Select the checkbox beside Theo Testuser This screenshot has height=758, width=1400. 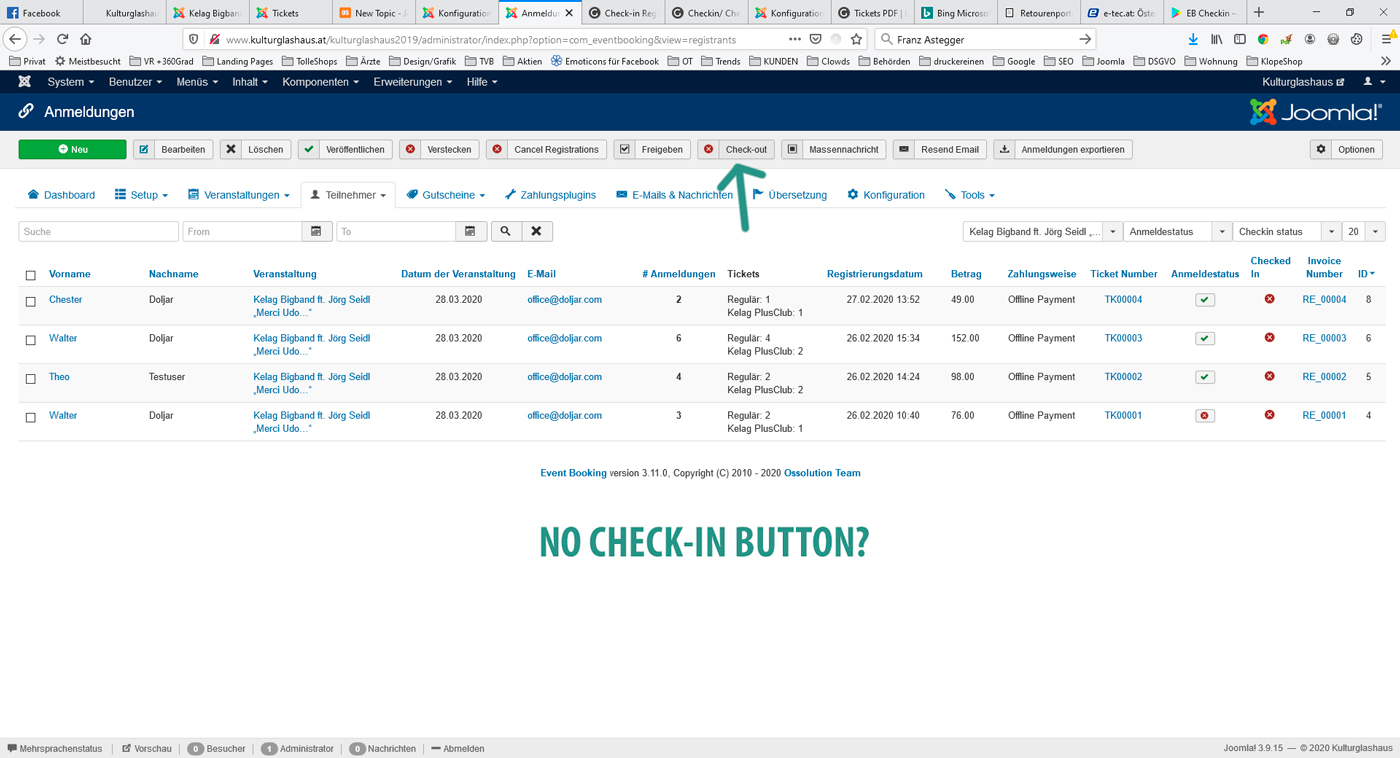pos(30,379)
